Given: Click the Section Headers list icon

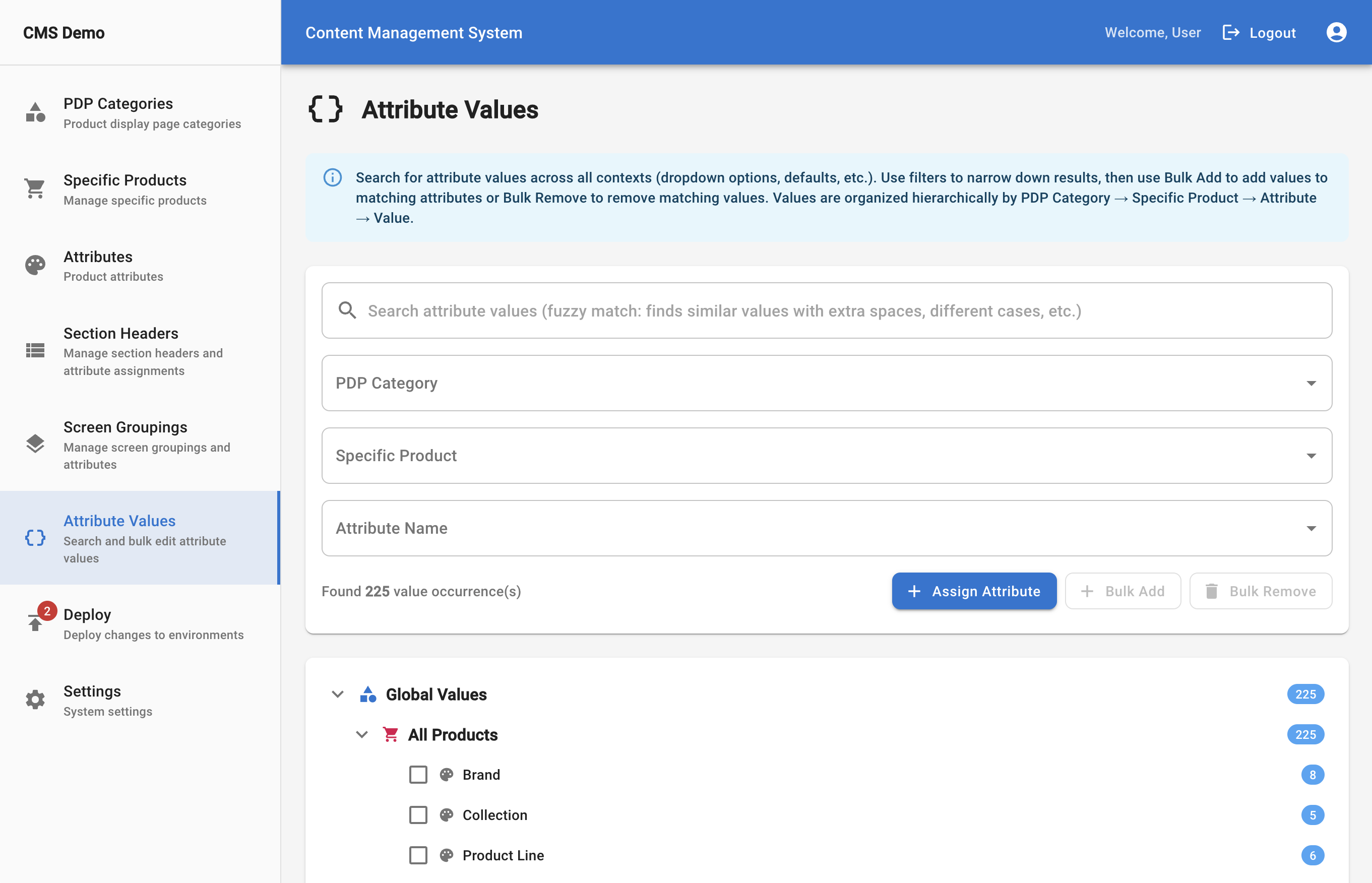Looking at the screenshot, I should [x=35, y=351].
